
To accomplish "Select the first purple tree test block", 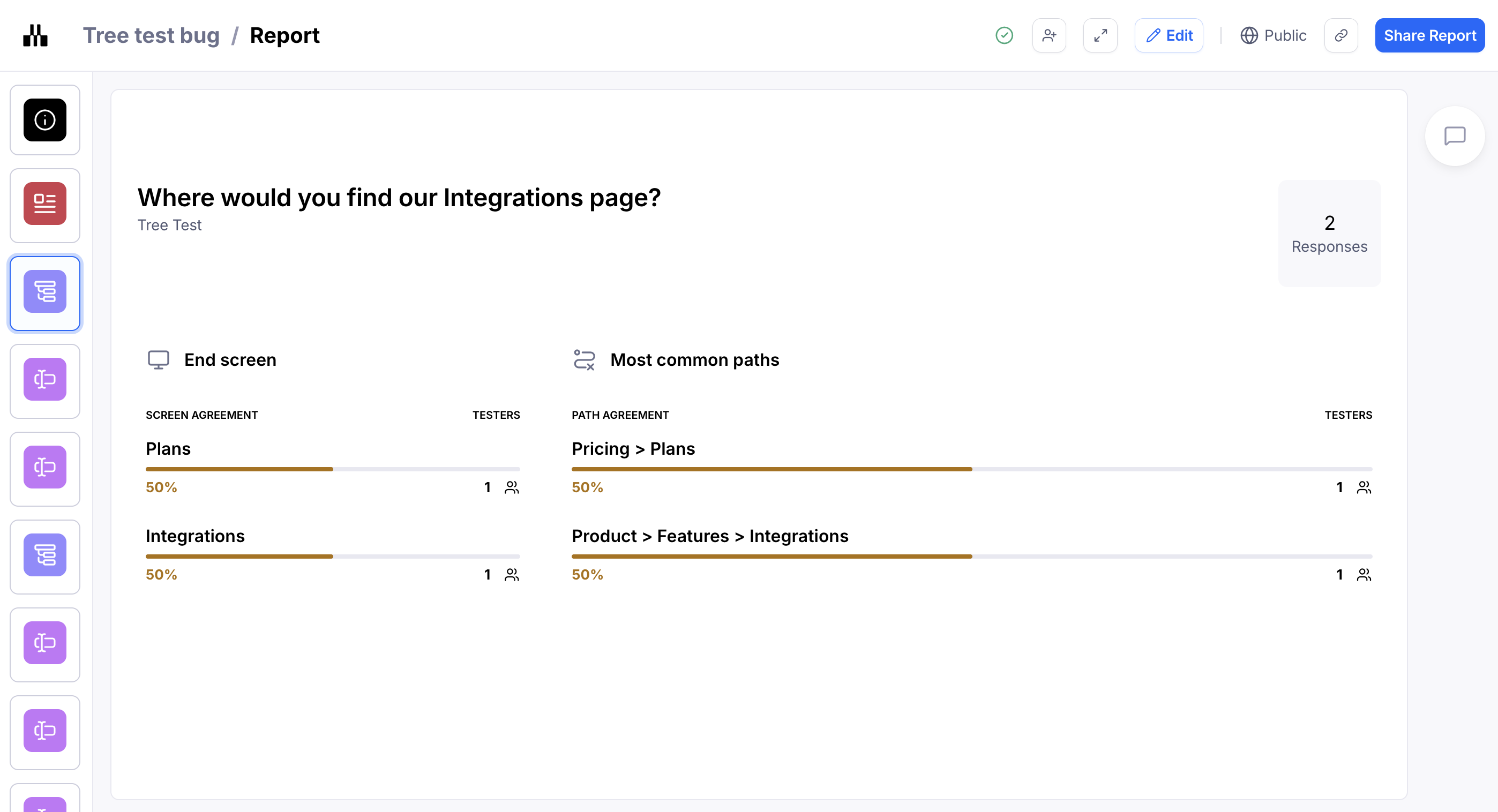I will [45, 292].
